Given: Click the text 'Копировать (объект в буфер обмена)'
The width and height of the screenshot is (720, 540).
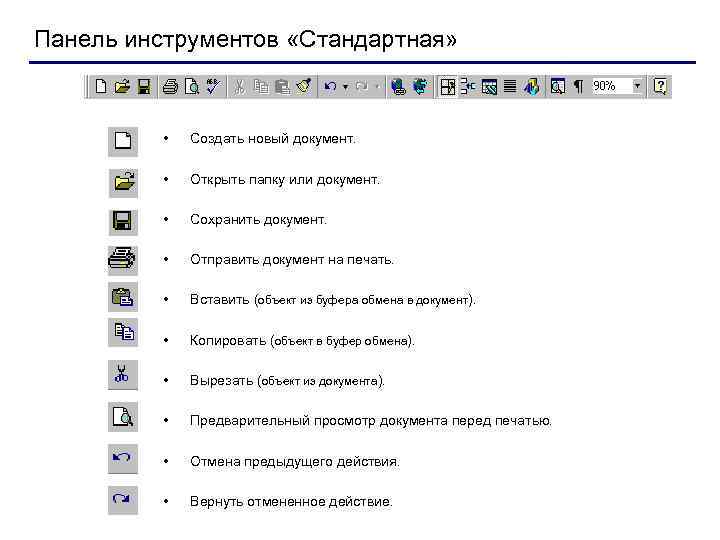Looking at the screenshot, I should [x=302, y=341].
